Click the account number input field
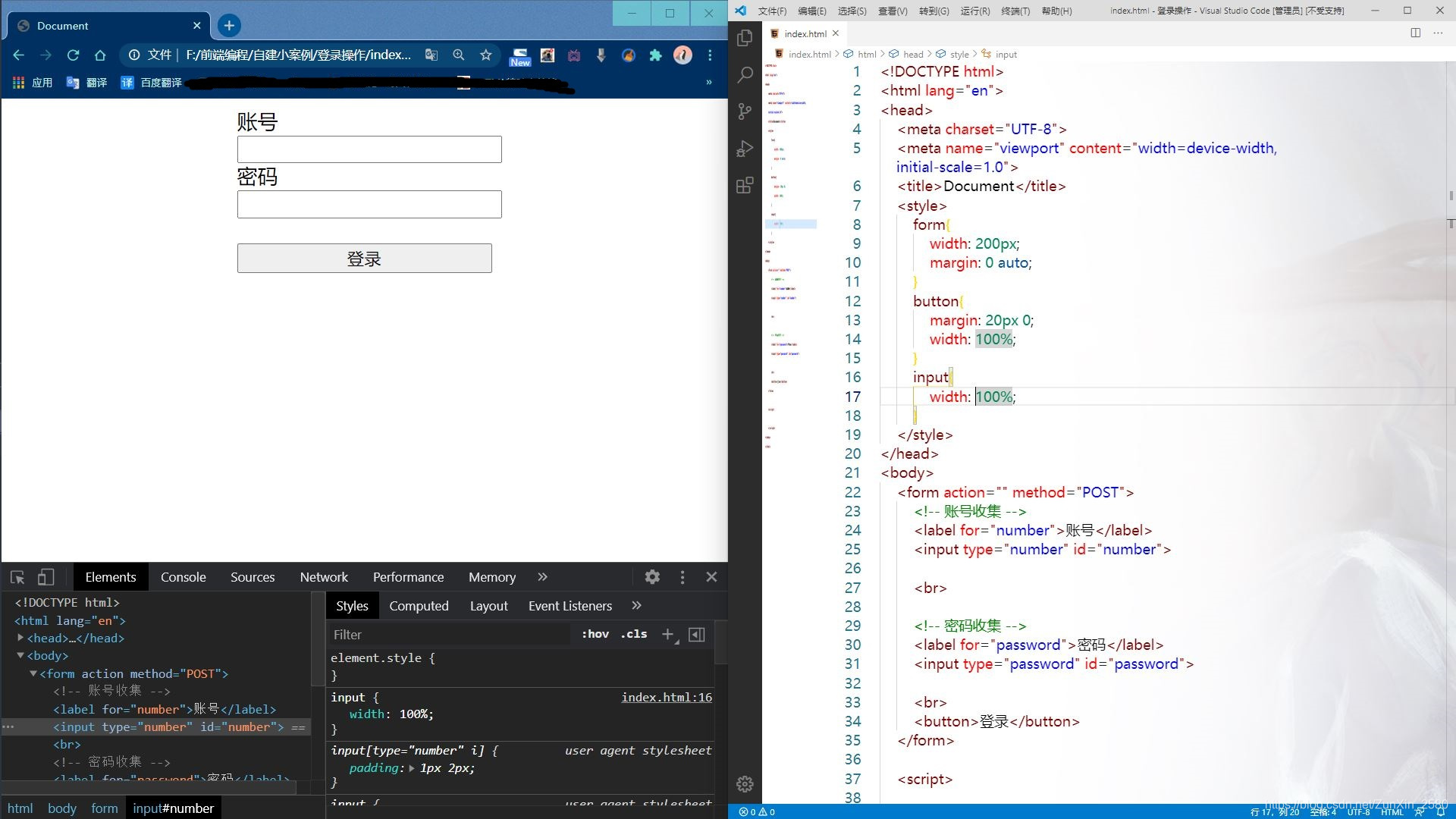This screenshot has height=819, width=1456. click(369, 148)
